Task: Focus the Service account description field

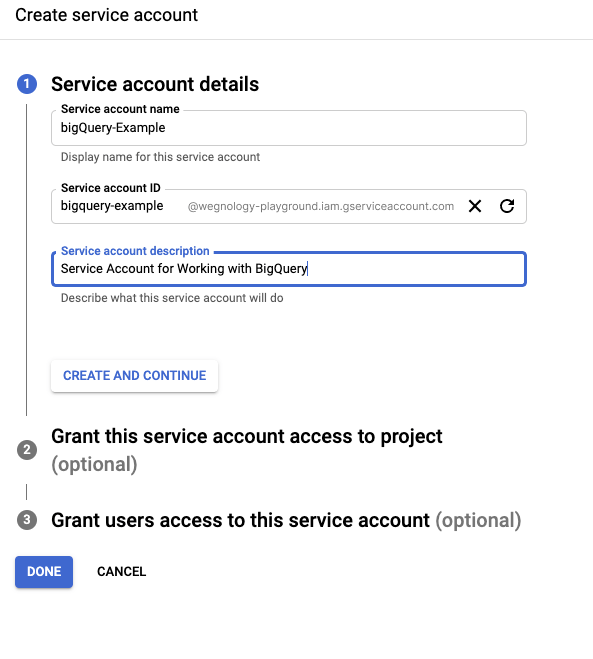Action: click(289, 269)
